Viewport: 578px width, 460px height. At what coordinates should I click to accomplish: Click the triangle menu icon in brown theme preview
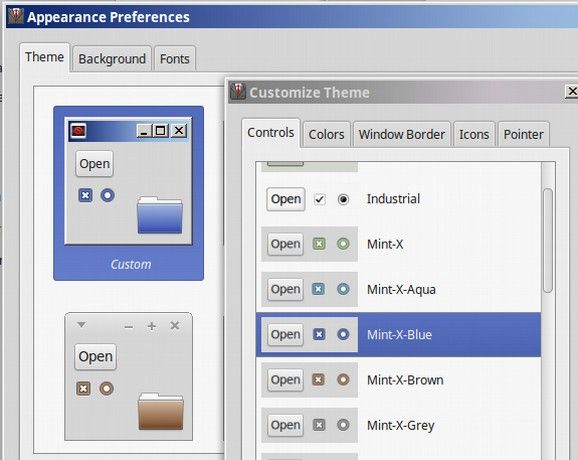click(81, 325)
